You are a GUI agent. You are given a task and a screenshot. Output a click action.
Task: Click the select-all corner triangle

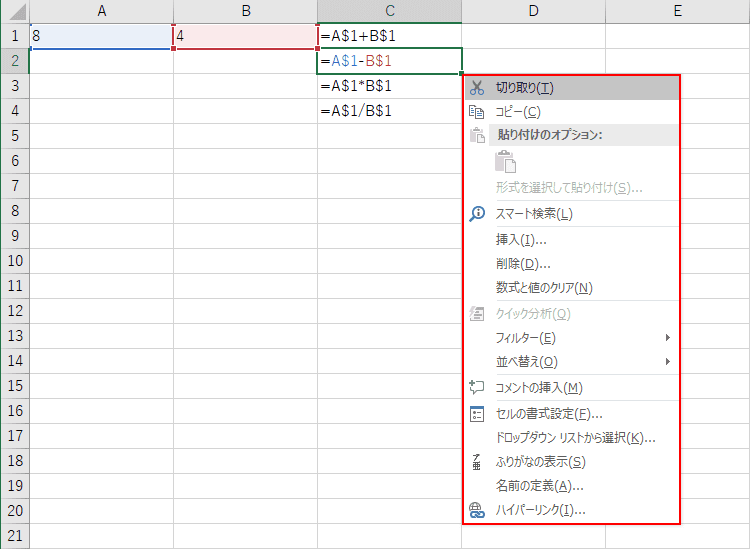click(x=17, y=12)
